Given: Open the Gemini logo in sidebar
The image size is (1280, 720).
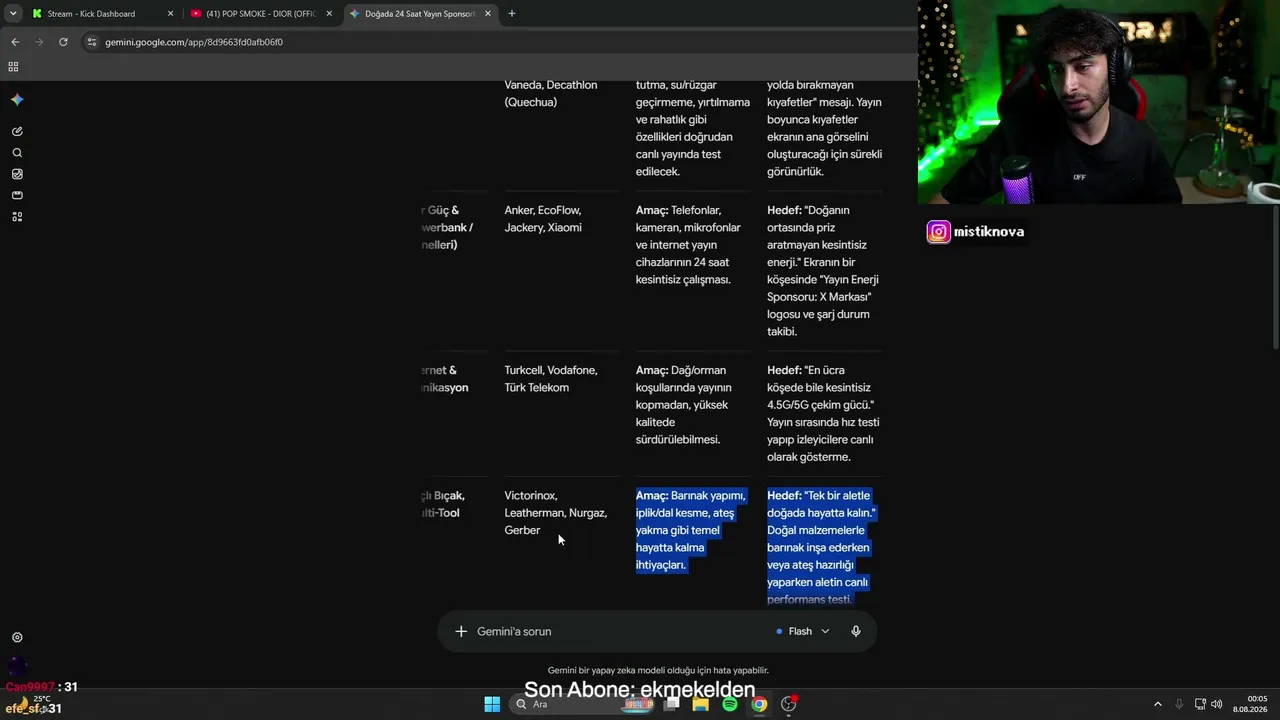Looking at the screenshot, I should coord(17,100).
